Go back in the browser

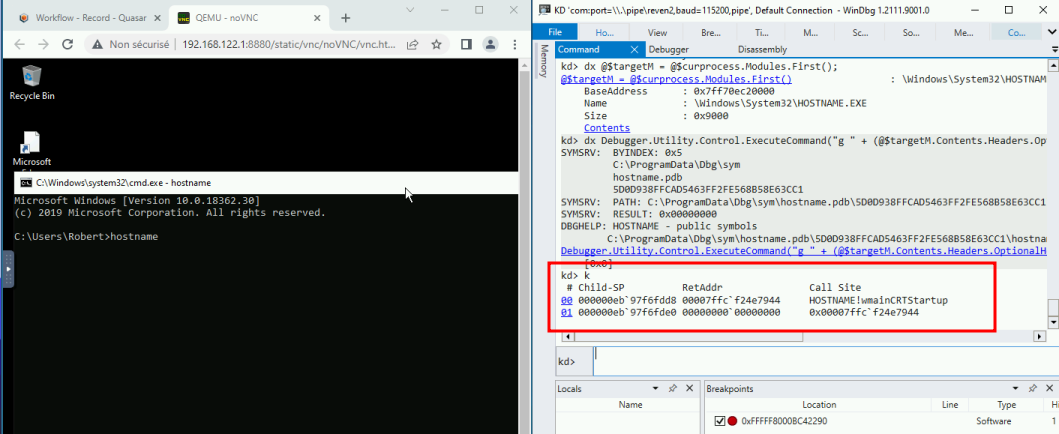[20, 44]
